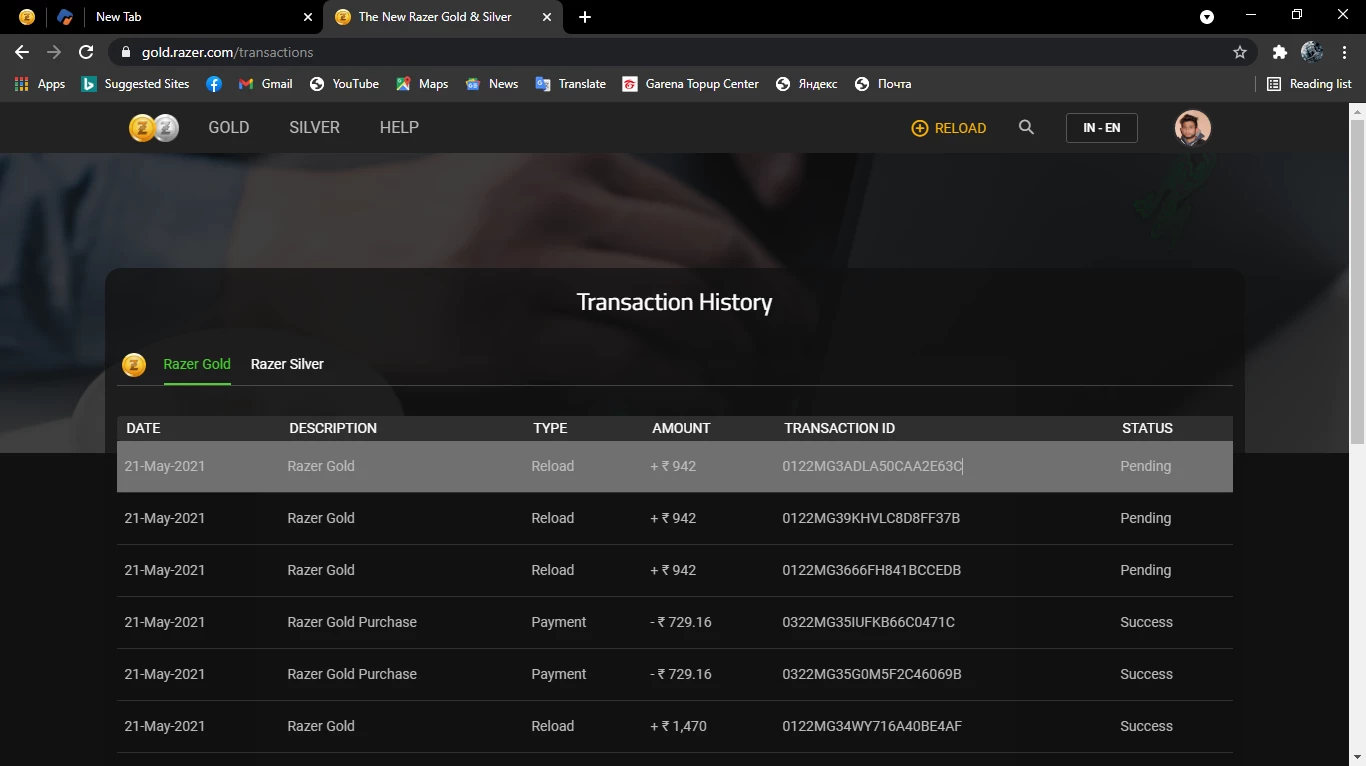Open the Apps bookmark shortcut
This screenshot has height=766, width=1366.
(40, 84)
